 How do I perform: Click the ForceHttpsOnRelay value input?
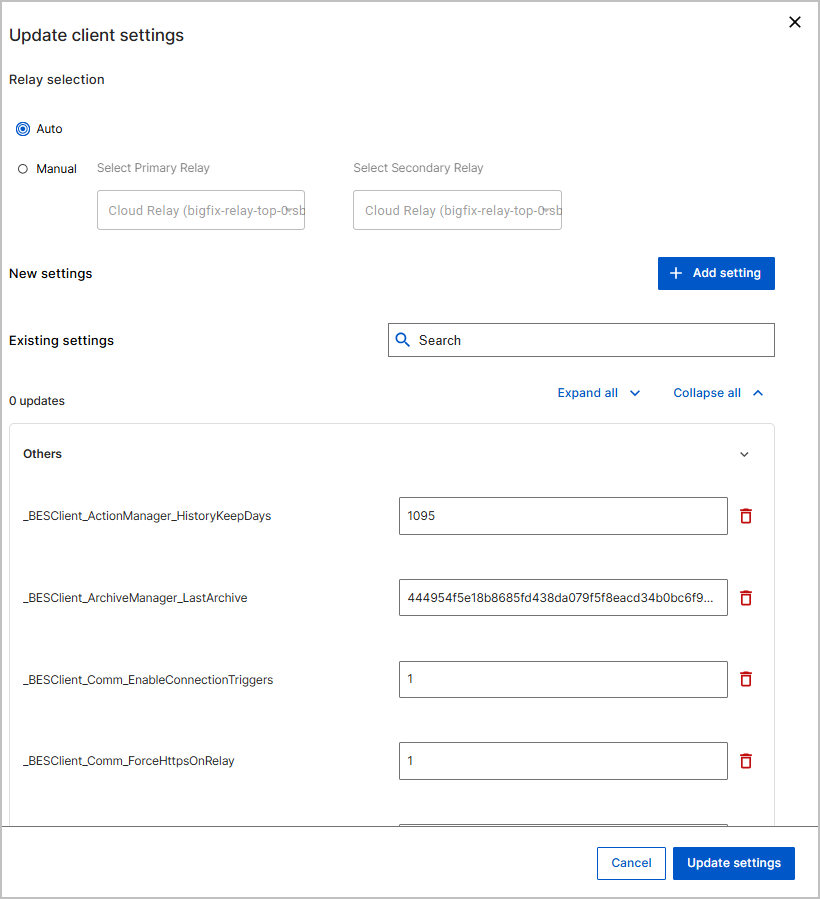point(563,761)
